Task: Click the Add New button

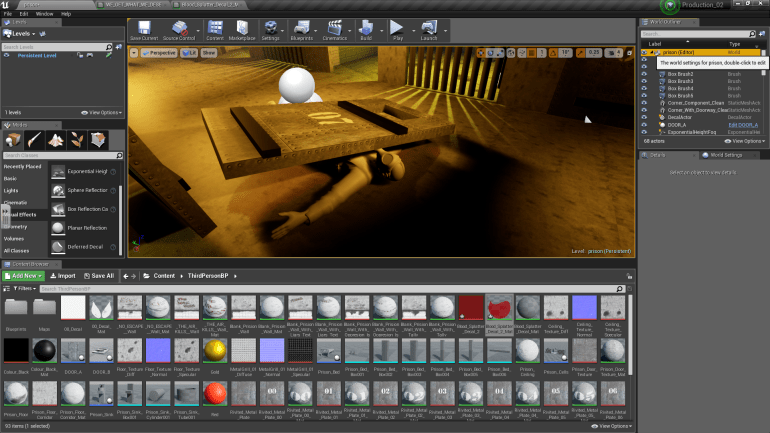Action: coord(24,276)
